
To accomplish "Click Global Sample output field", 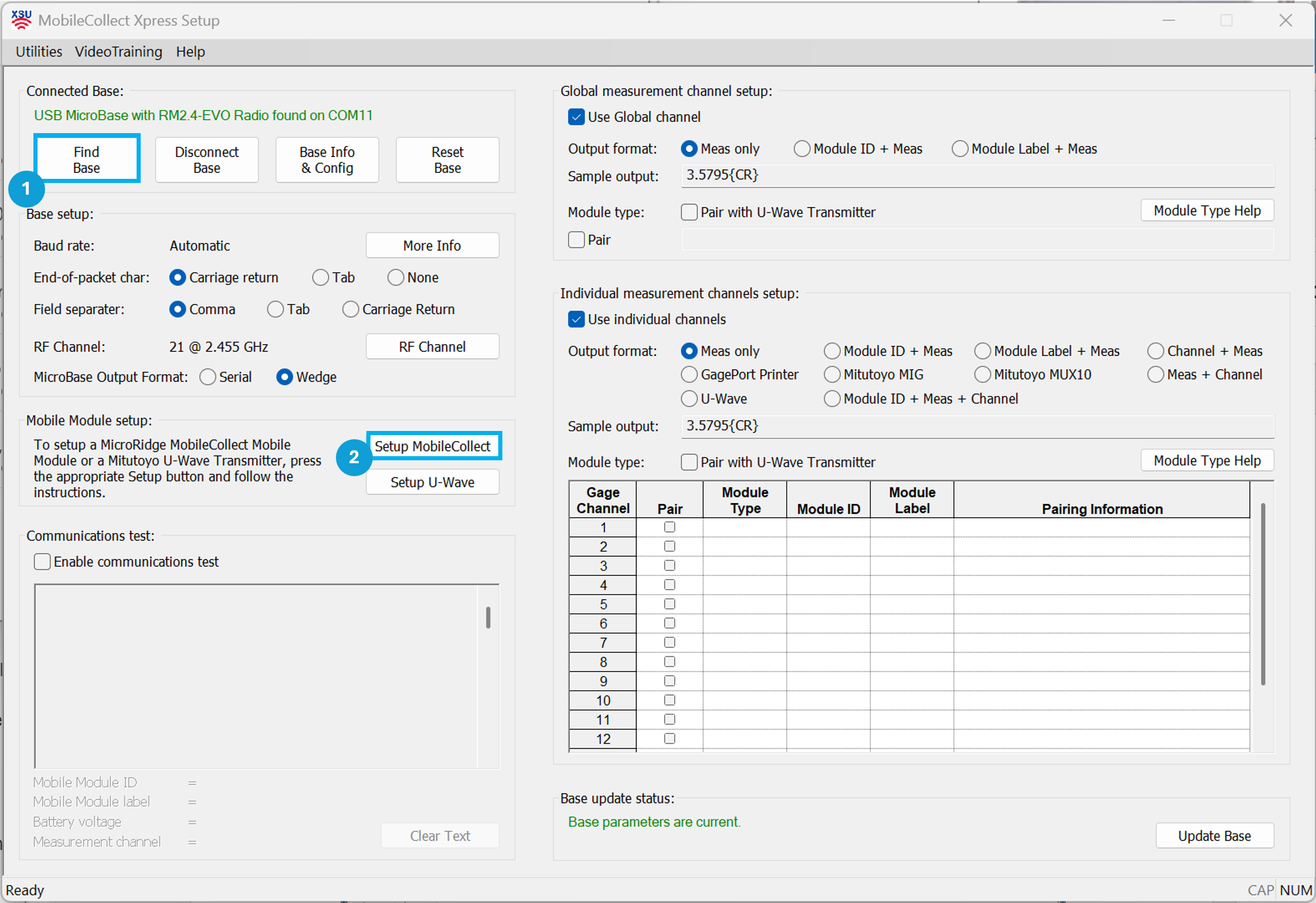I will (x=977, y=175).
